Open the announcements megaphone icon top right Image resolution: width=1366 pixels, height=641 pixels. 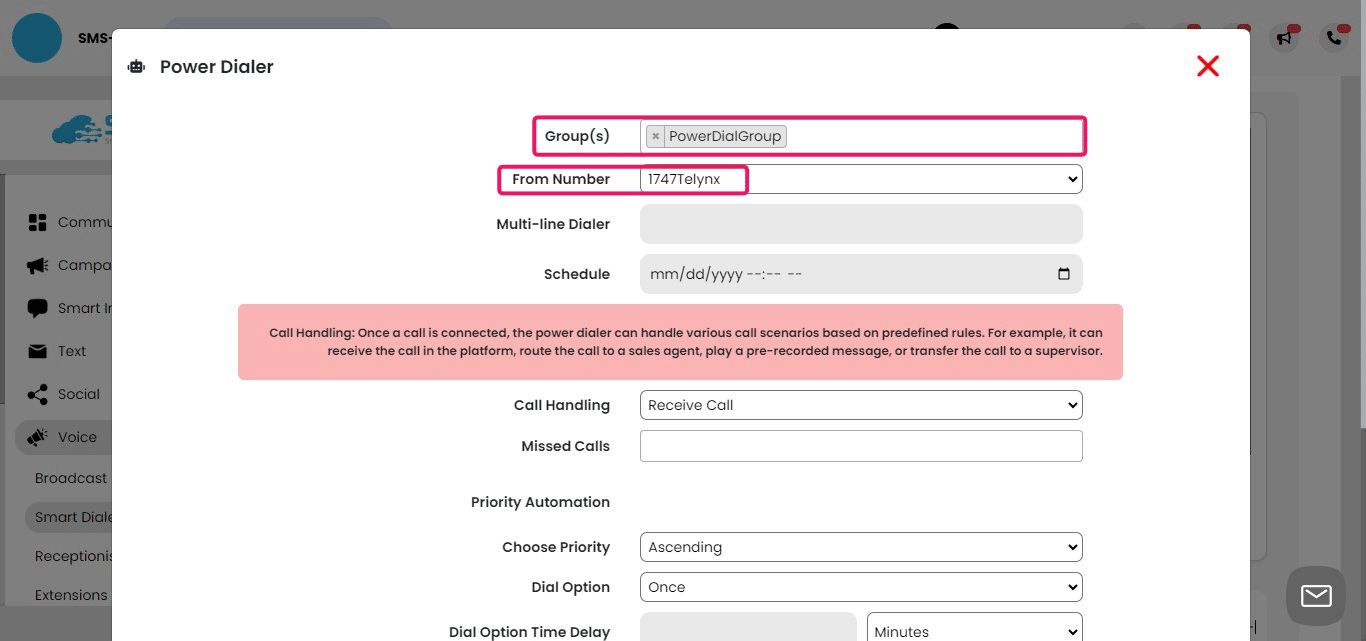coord(1286,37)
